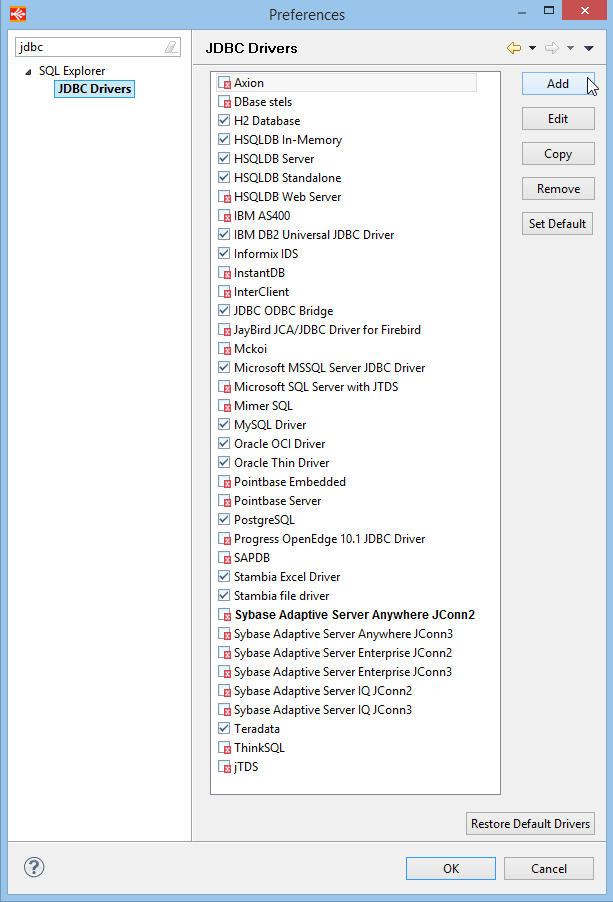This screenshot has height=902, width=613.
Task: Open the preferences view menu dropdown
Action: coord(589,48)
